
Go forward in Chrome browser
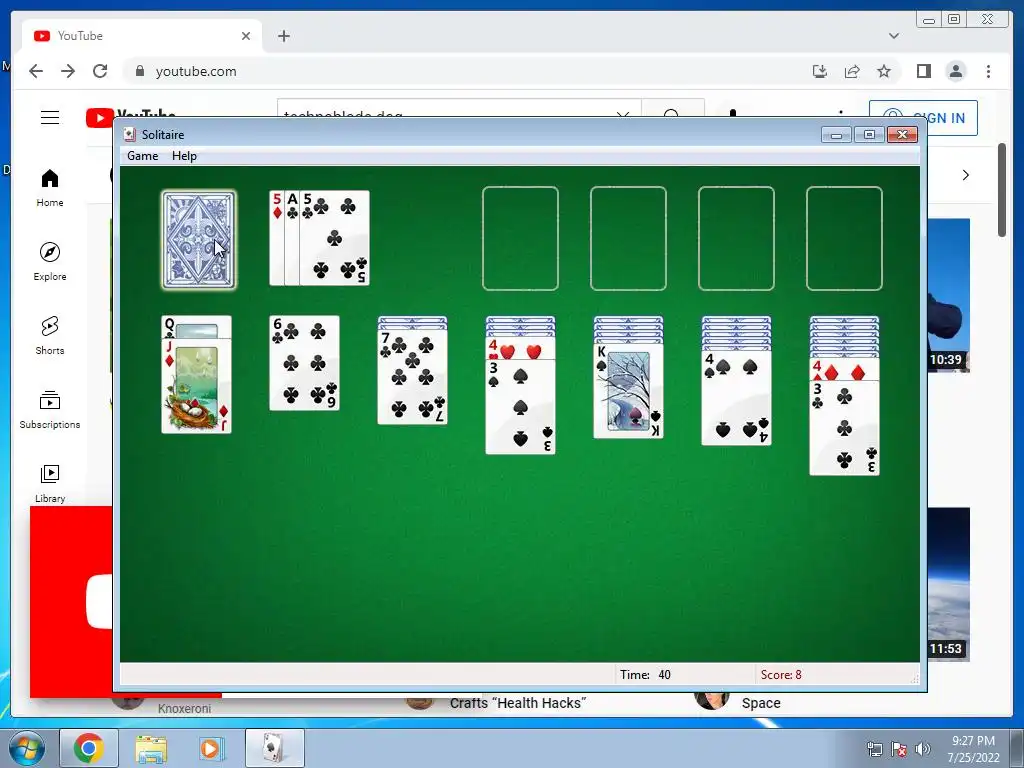coord(68,71)
